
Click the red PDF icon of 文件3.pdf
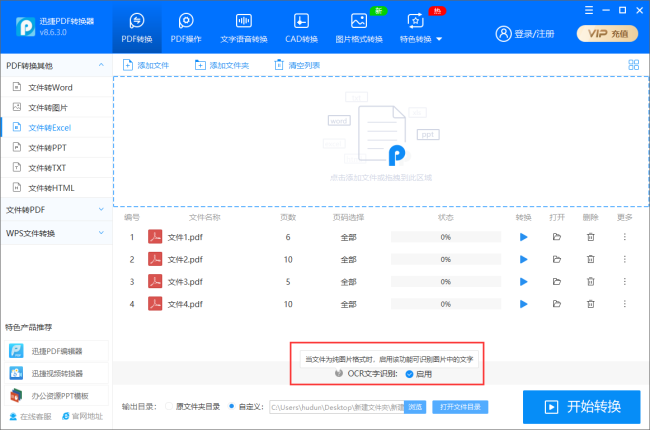coord(155,282)
